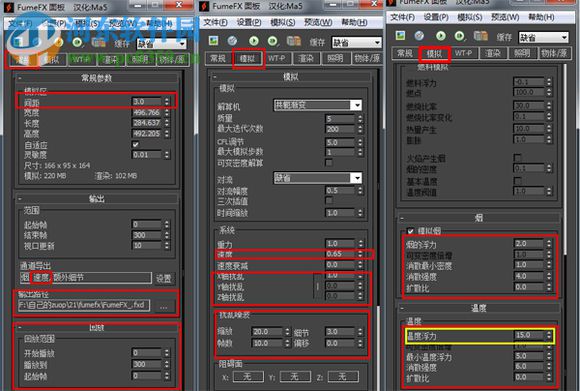Screen dimensions: 580x391
Task: Click the preferences dial icon in right window
Action: 419,36
